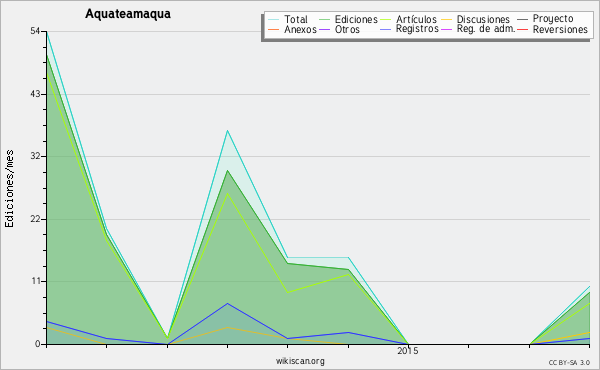Click the Proyecto legend label
The width and height of the screenshot is (600, 370).
553,19
